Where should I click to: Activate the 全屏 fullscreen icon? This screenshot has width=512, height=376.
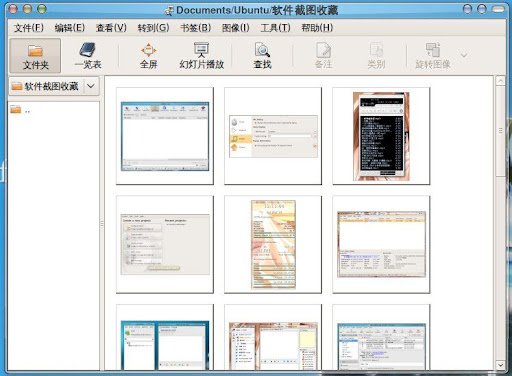pos(149,56)
